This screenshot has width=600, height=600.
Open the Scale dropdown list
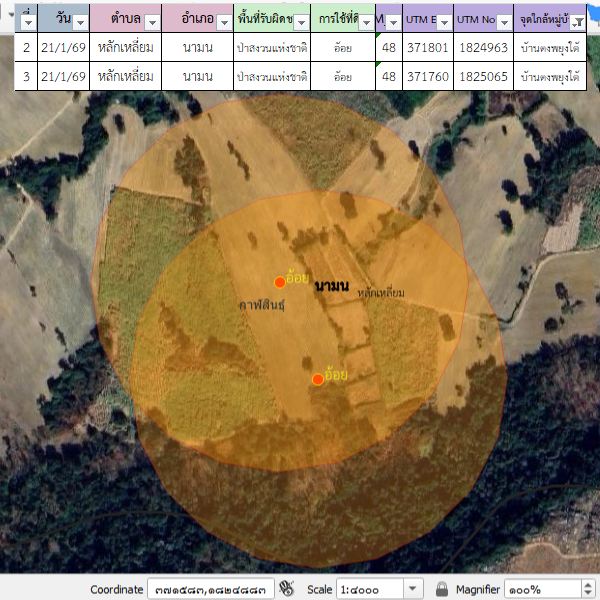click(x=415, y=589)
